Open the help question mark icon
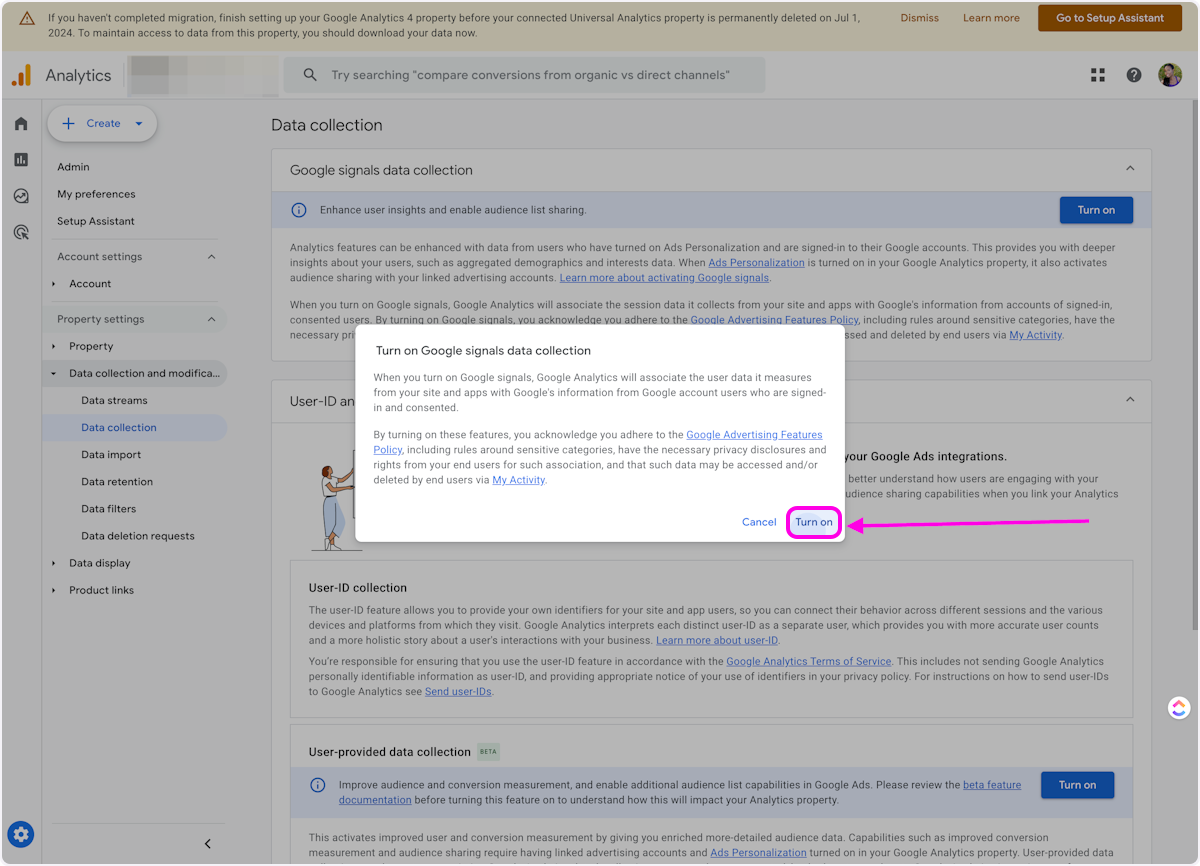 coord(1134,75)
